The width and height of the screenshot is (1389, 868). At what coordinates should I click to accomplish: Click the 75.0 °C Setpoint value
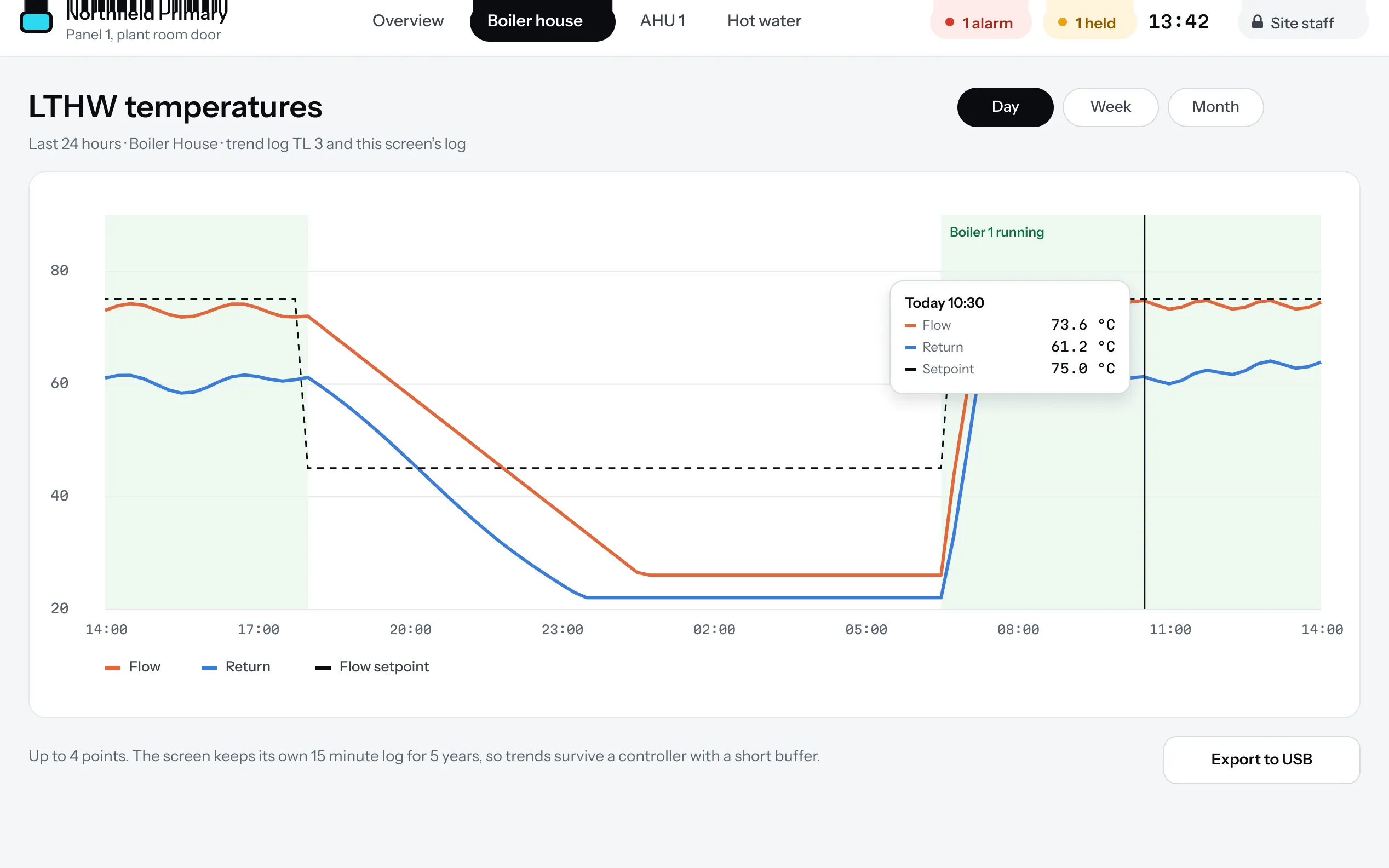click(x=1082, y=369)
